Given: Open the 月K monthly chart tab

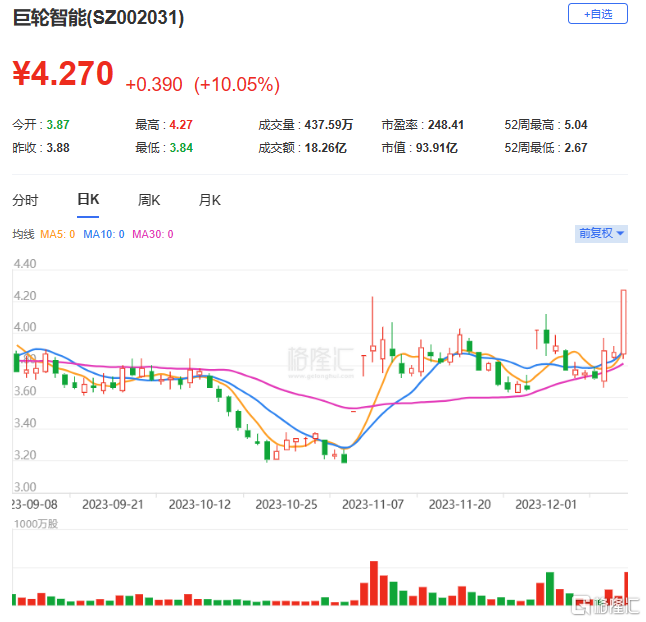Looking at the screenshot, I should tap(210, 201).
